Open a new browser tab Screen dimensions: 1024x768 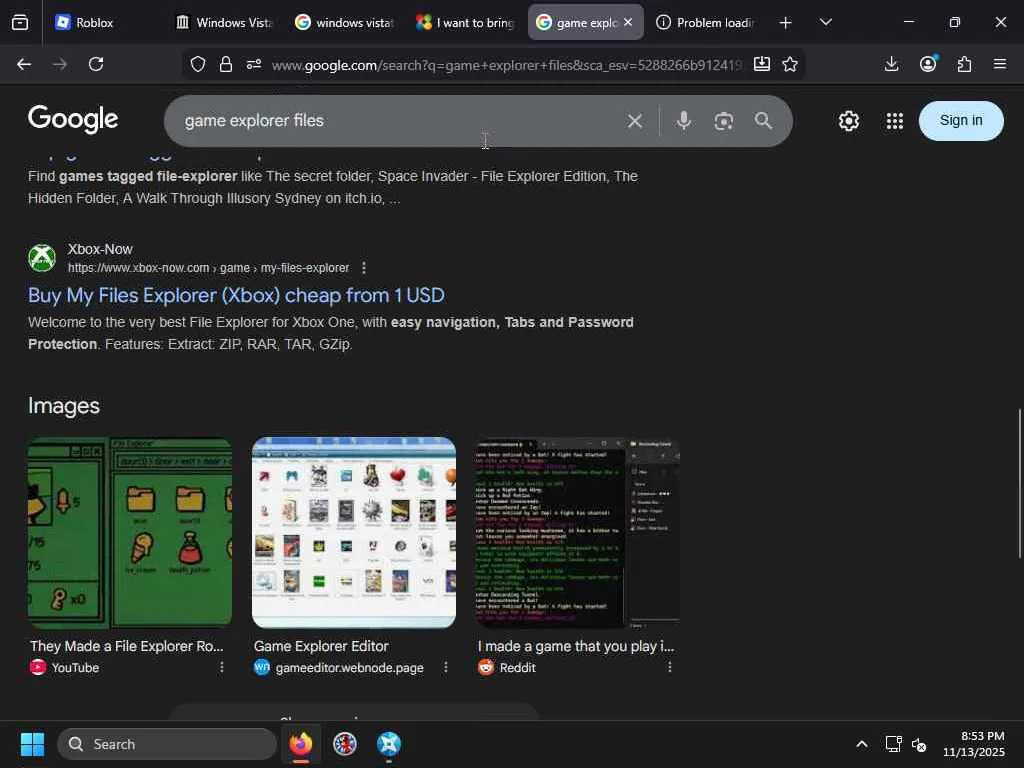click(786, 23)
